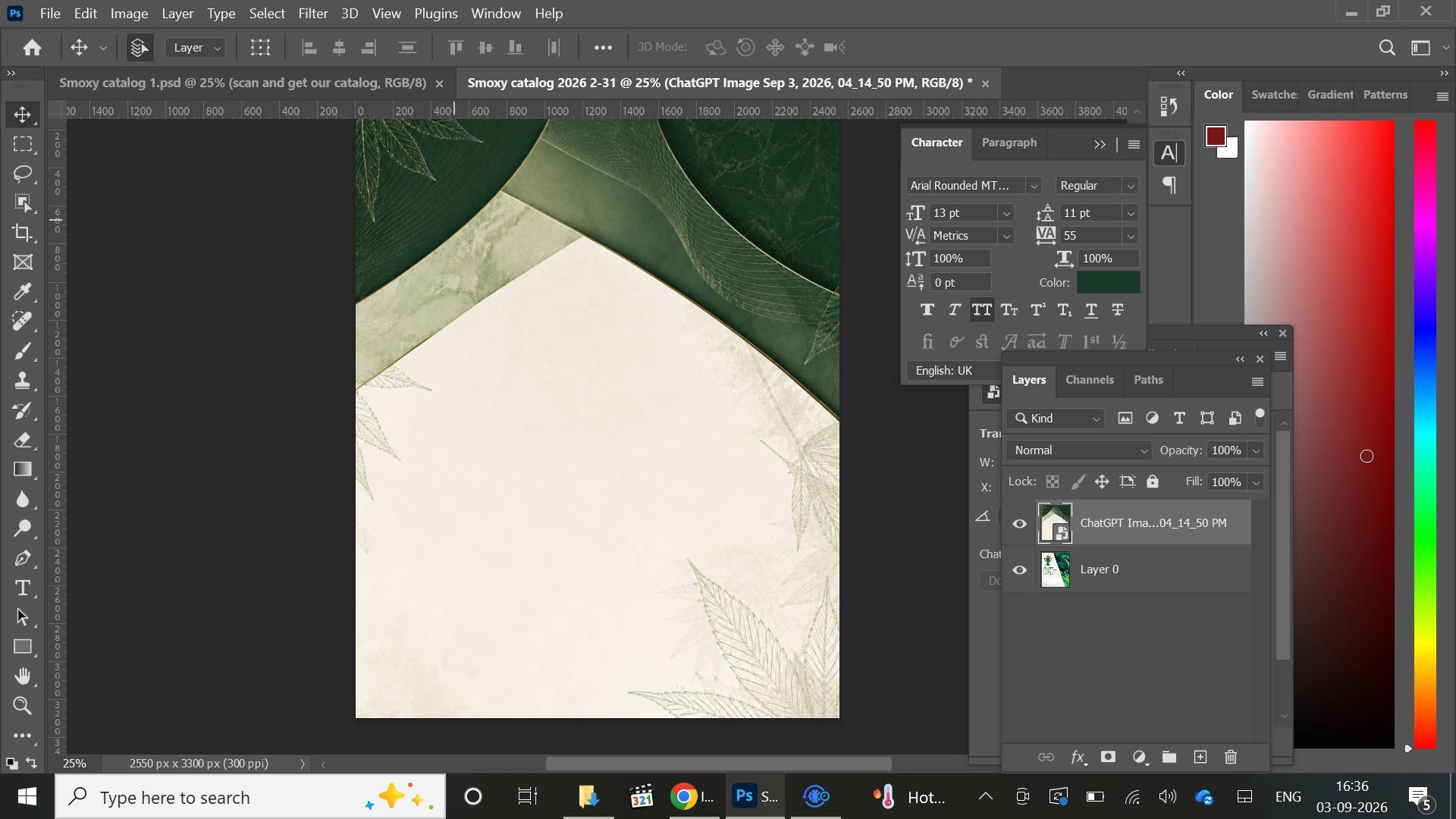Pick the Clone Stamp tool

[23, 381]
